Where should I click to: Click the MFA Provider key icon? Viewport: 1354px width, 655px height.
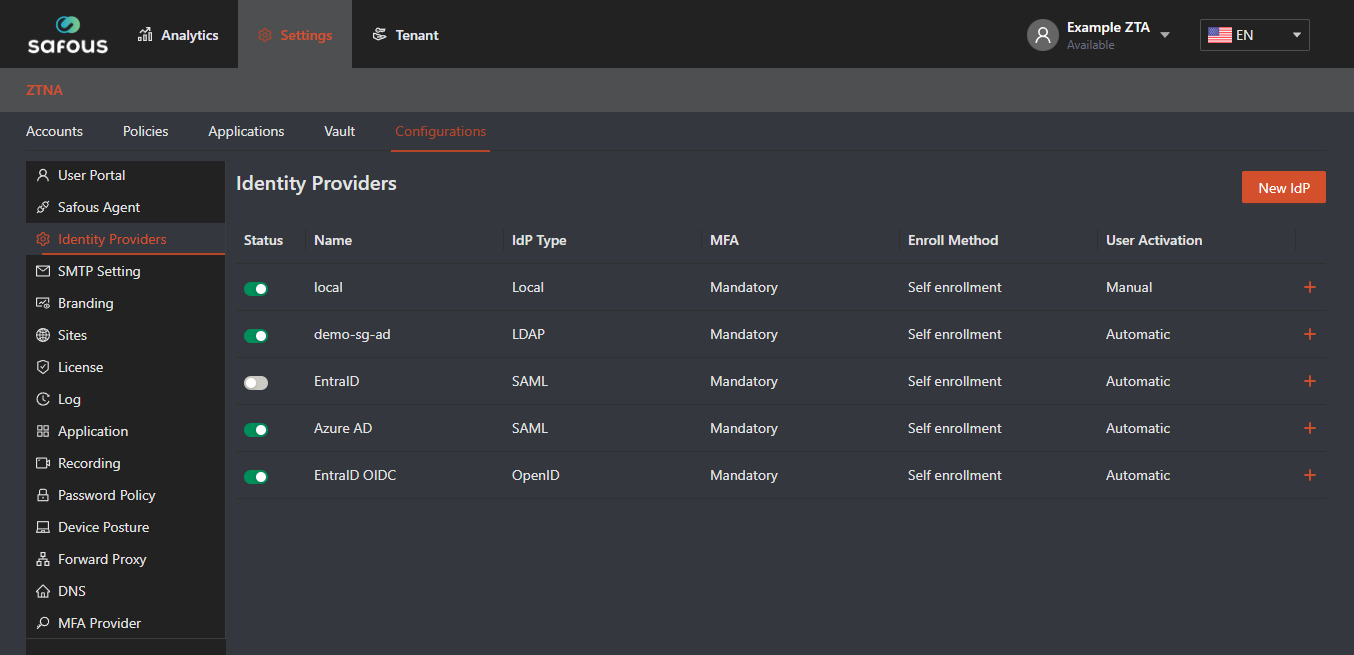tap(43, 623)
